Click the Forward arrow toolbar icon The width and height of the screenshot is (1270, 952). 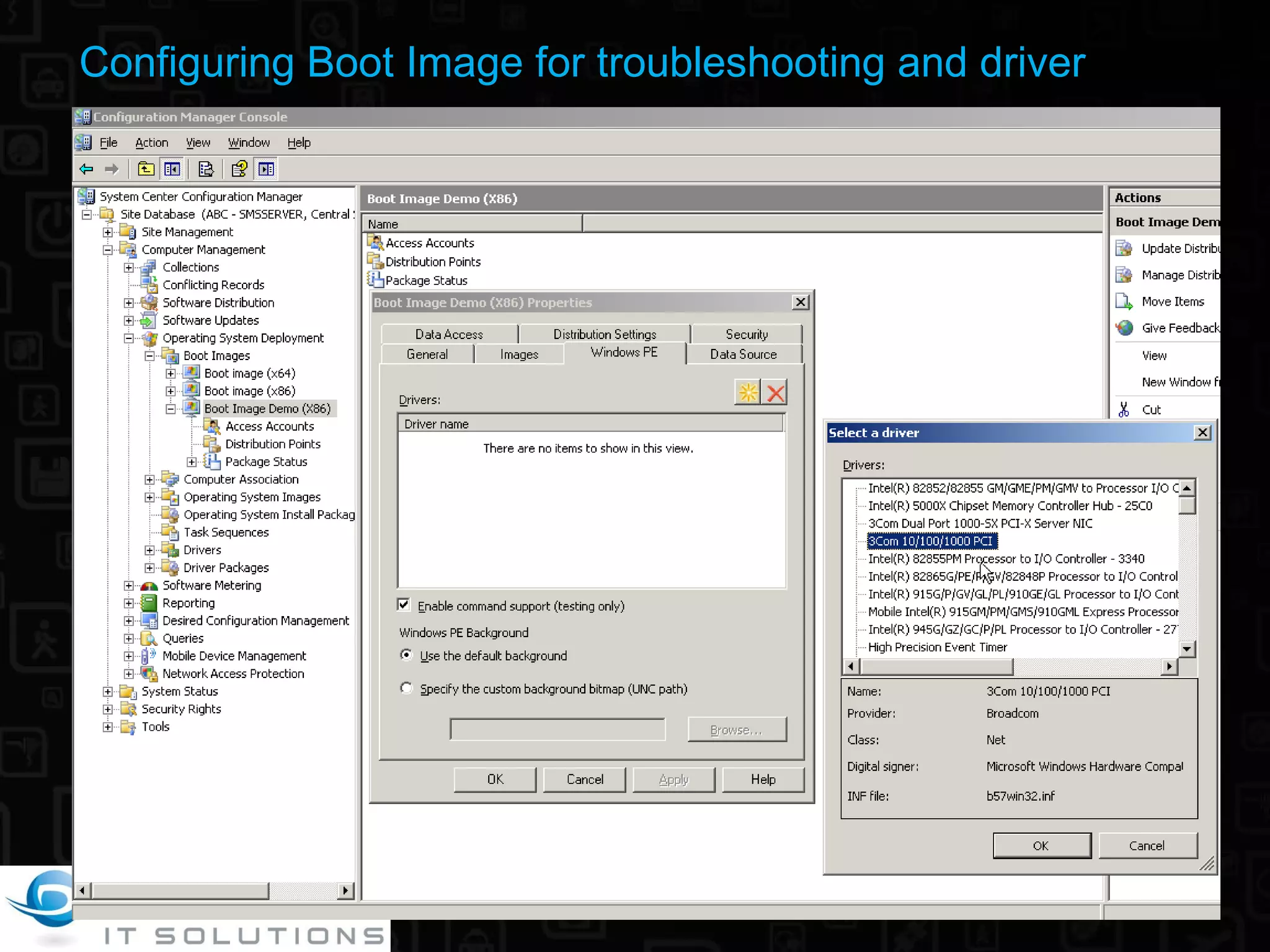point(112,169)
